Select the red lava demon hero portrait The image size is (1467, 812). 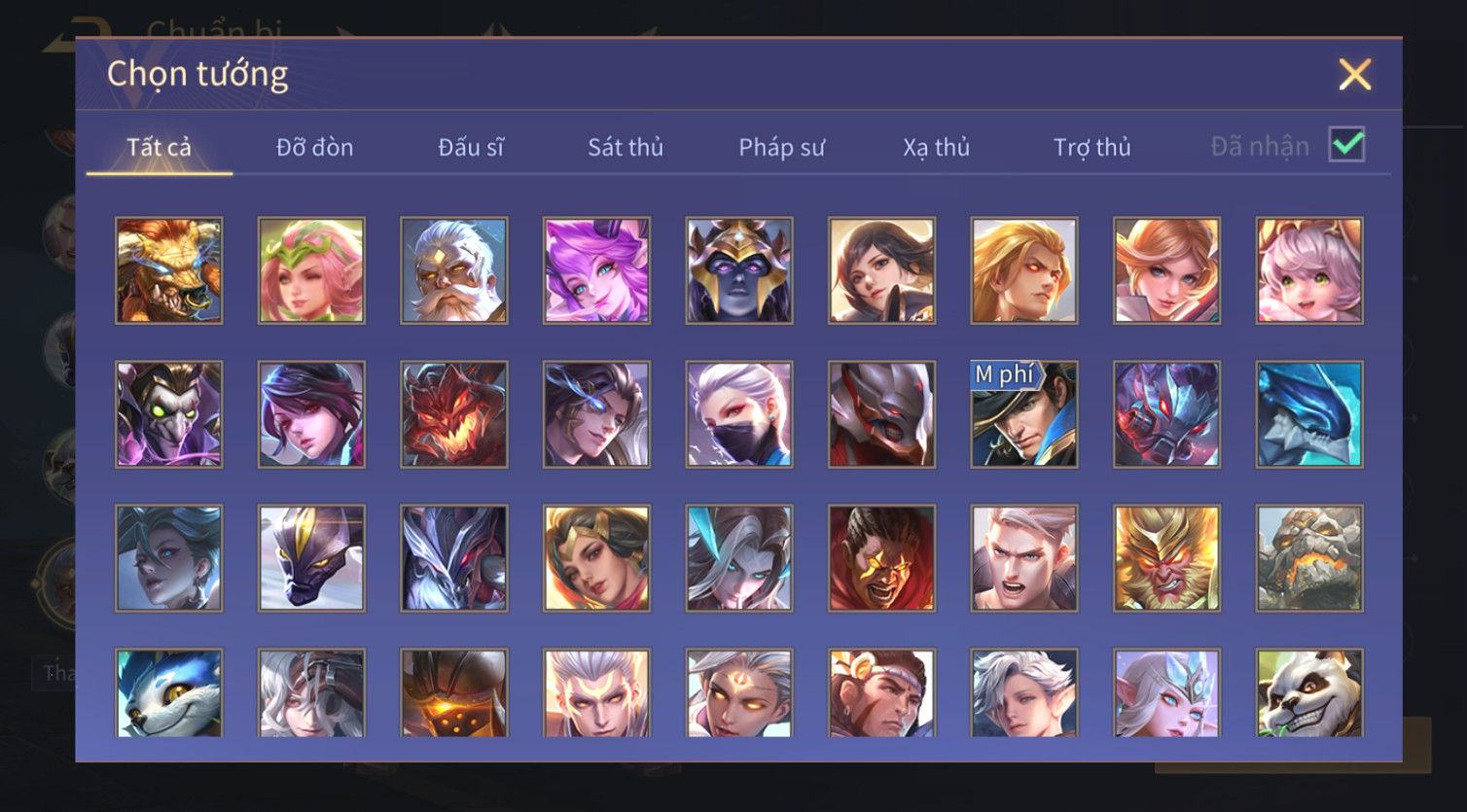click(x=453, y=414)
